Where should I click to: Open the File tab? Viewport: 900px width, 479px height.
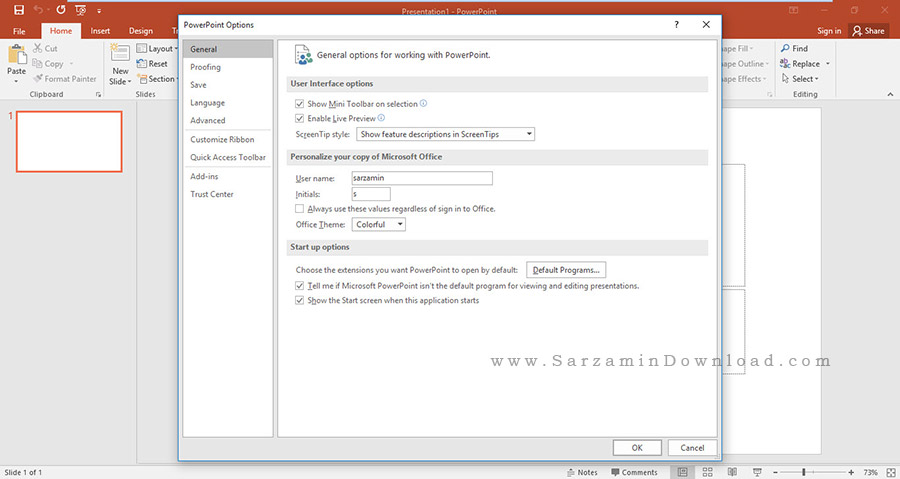19,31
